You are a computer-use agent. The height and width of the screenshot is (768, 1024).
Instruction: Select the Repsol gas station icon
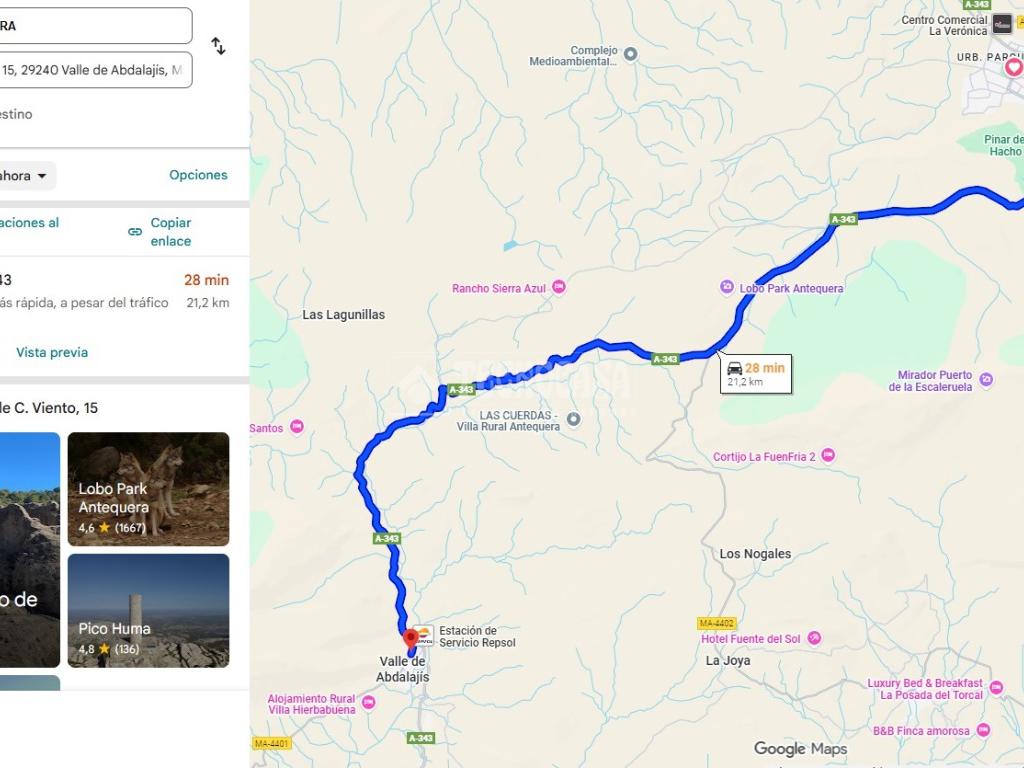pos(424,636)
